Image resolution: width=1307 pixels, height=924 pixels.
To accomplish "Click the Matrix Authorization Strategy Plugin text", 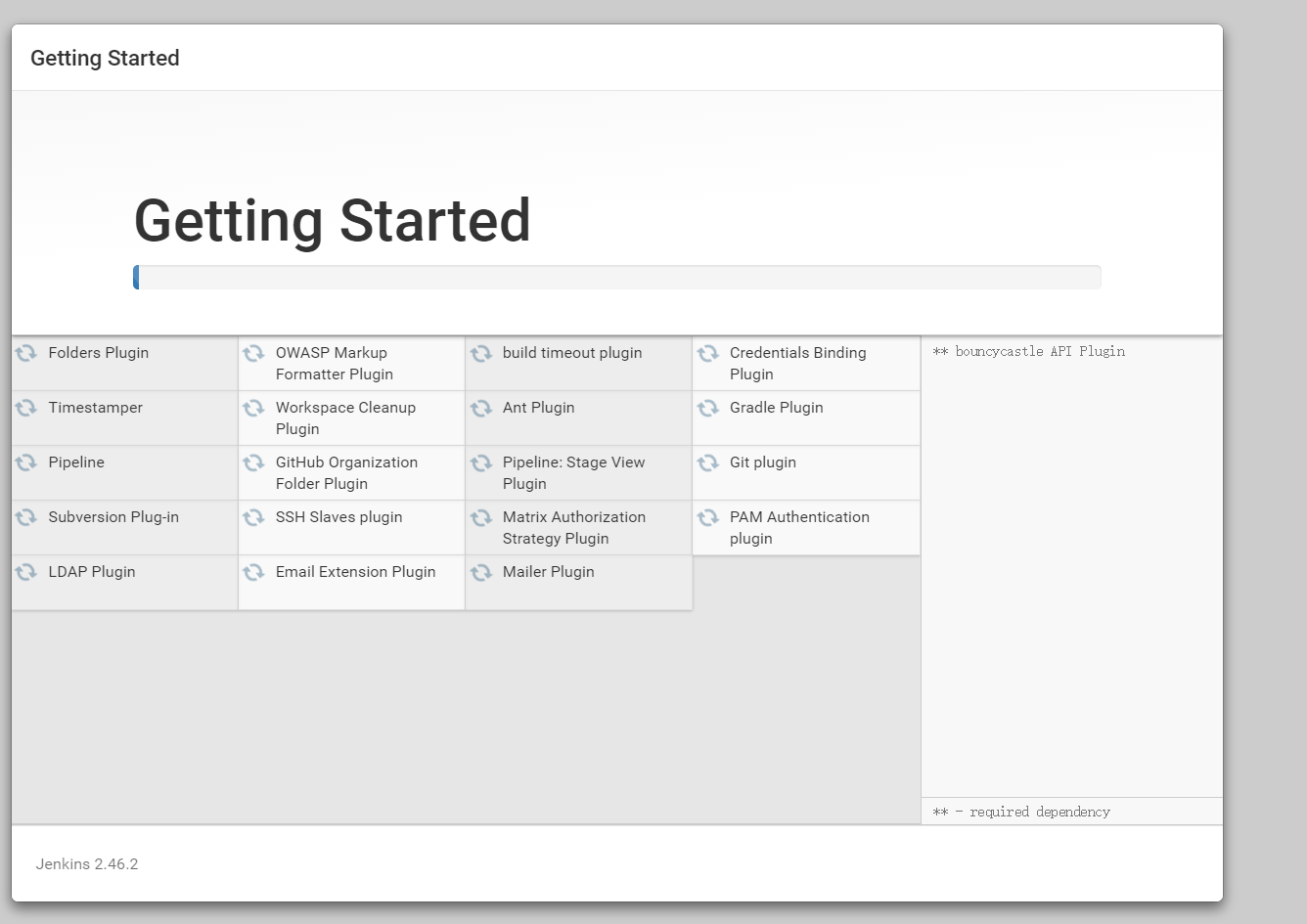I will (573, 528).
